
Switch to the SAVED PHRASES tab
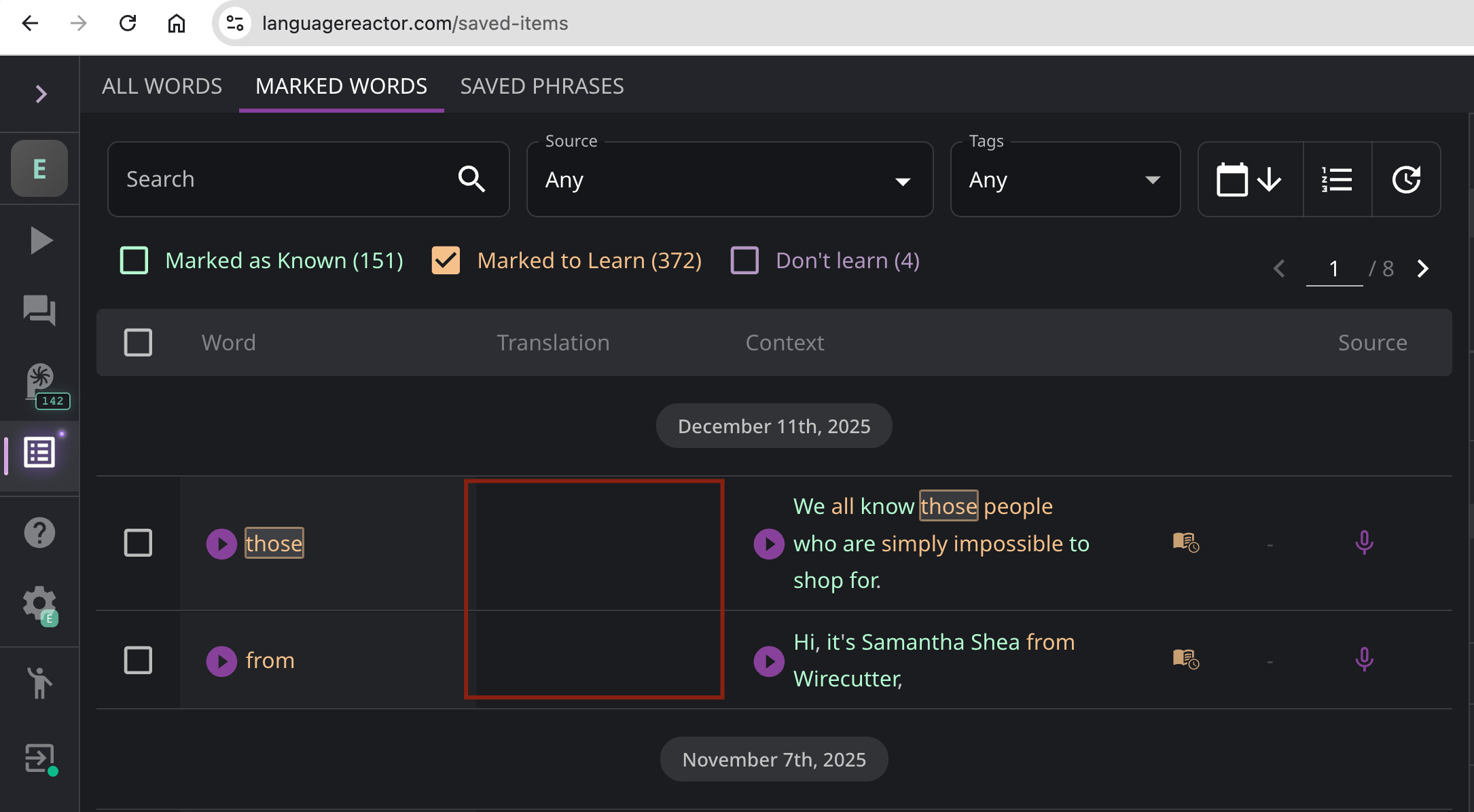point(541,86)
